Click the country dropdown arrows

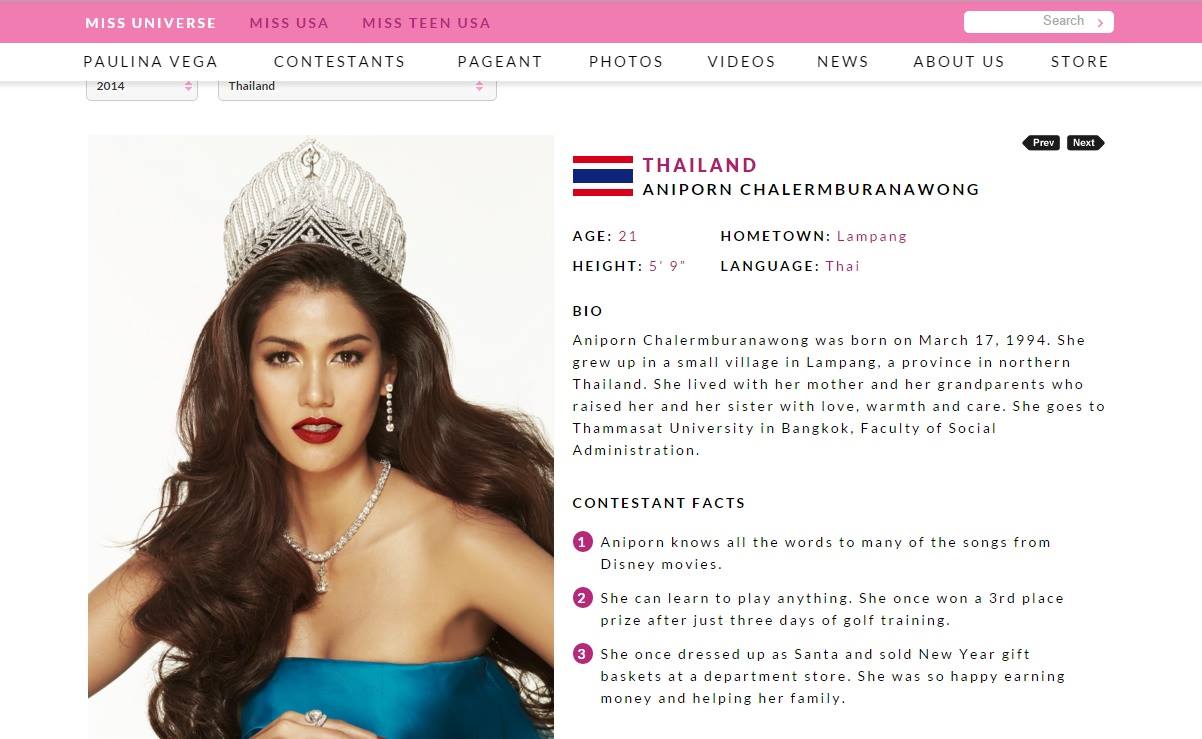tap(479, 87)
